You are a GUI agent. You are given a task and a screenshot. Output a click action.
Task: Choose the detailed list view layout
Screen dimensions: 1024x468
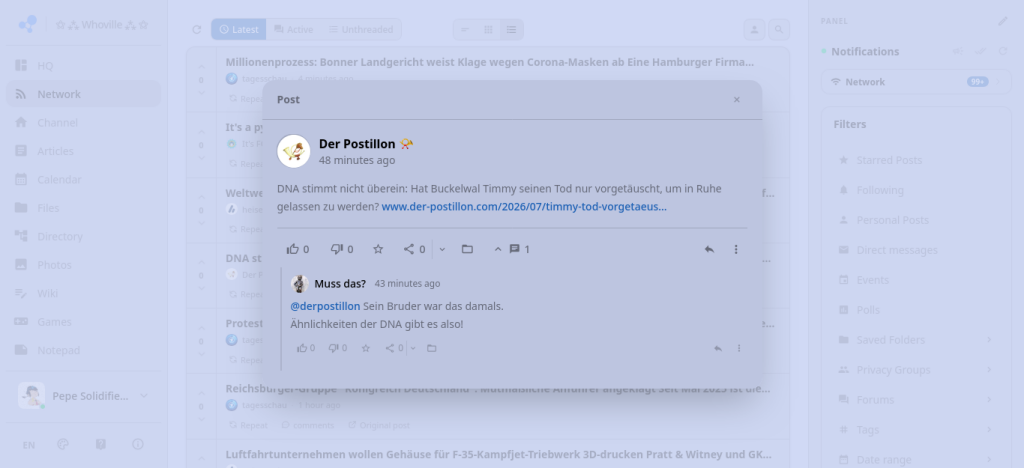click(511, 29)
